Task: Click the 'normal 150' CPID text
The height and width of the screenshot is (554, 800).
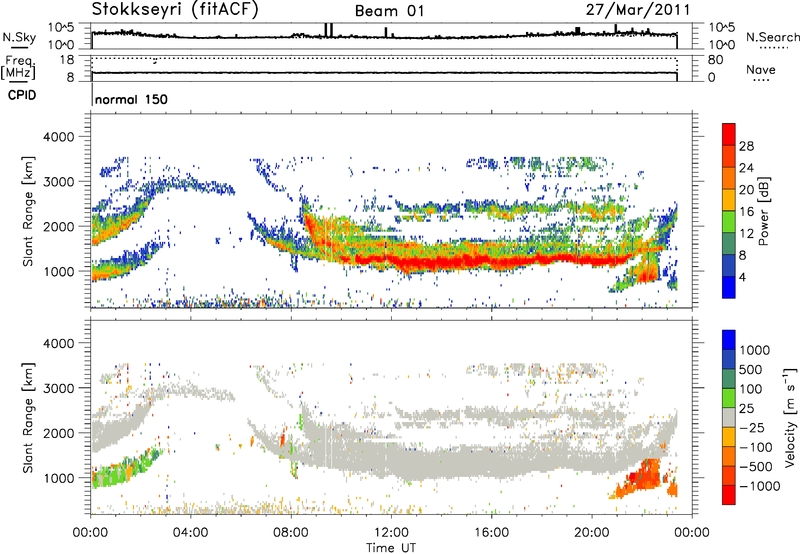Action: [131, 99]
